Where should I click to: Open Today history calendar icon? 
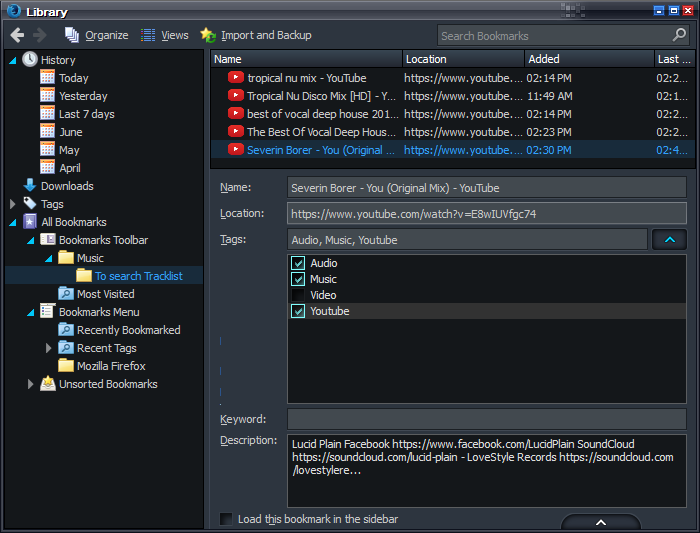pyautogui.click(x=47, y=78)
